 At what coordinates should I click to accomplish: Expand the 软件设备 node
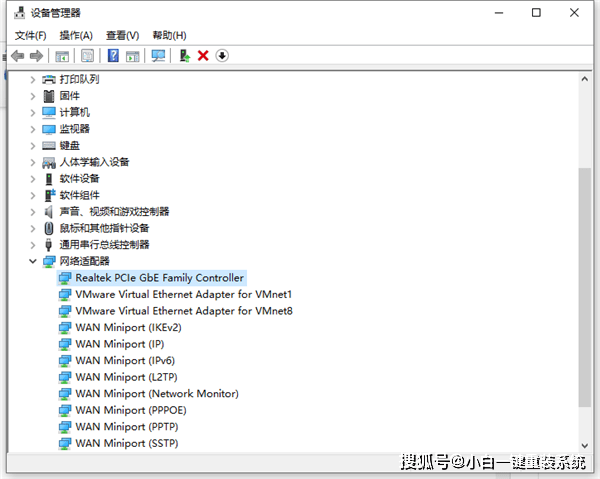tap(33, 179)
